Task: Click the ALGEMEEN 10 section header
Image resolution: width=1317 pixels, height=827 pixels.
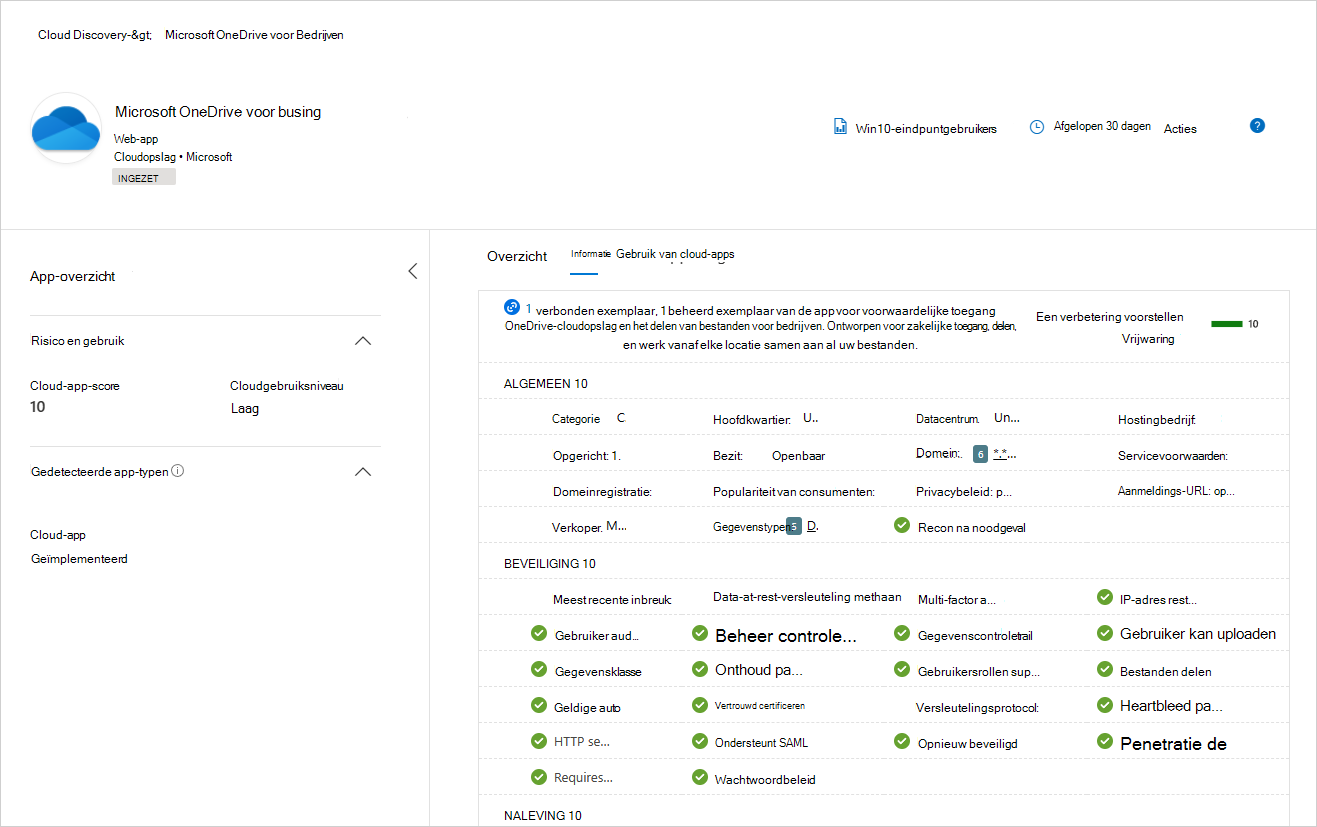Action: tap(546, 384)
